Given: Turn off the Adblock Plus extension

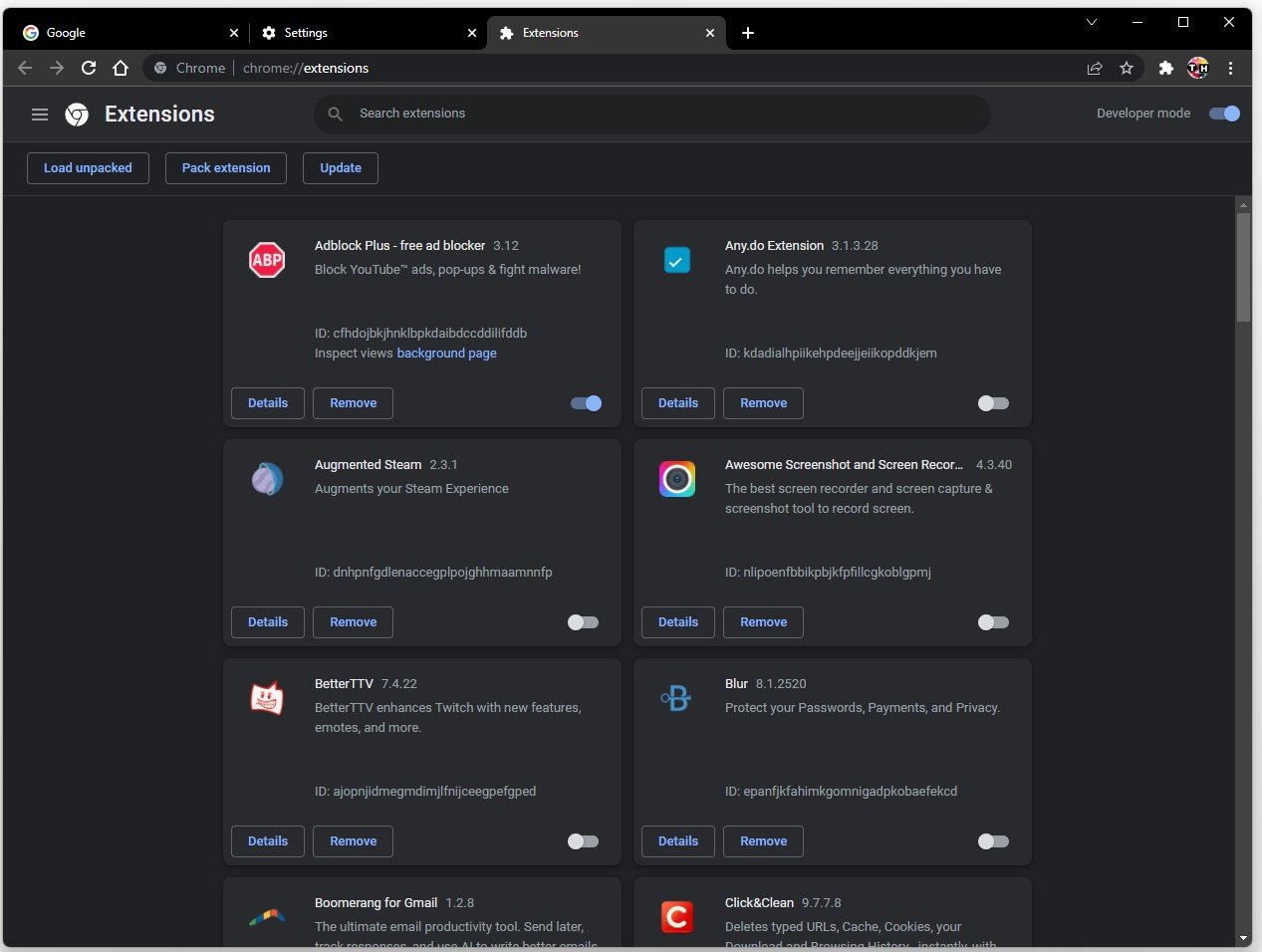Looking at the screenshot, I should 586,403.
